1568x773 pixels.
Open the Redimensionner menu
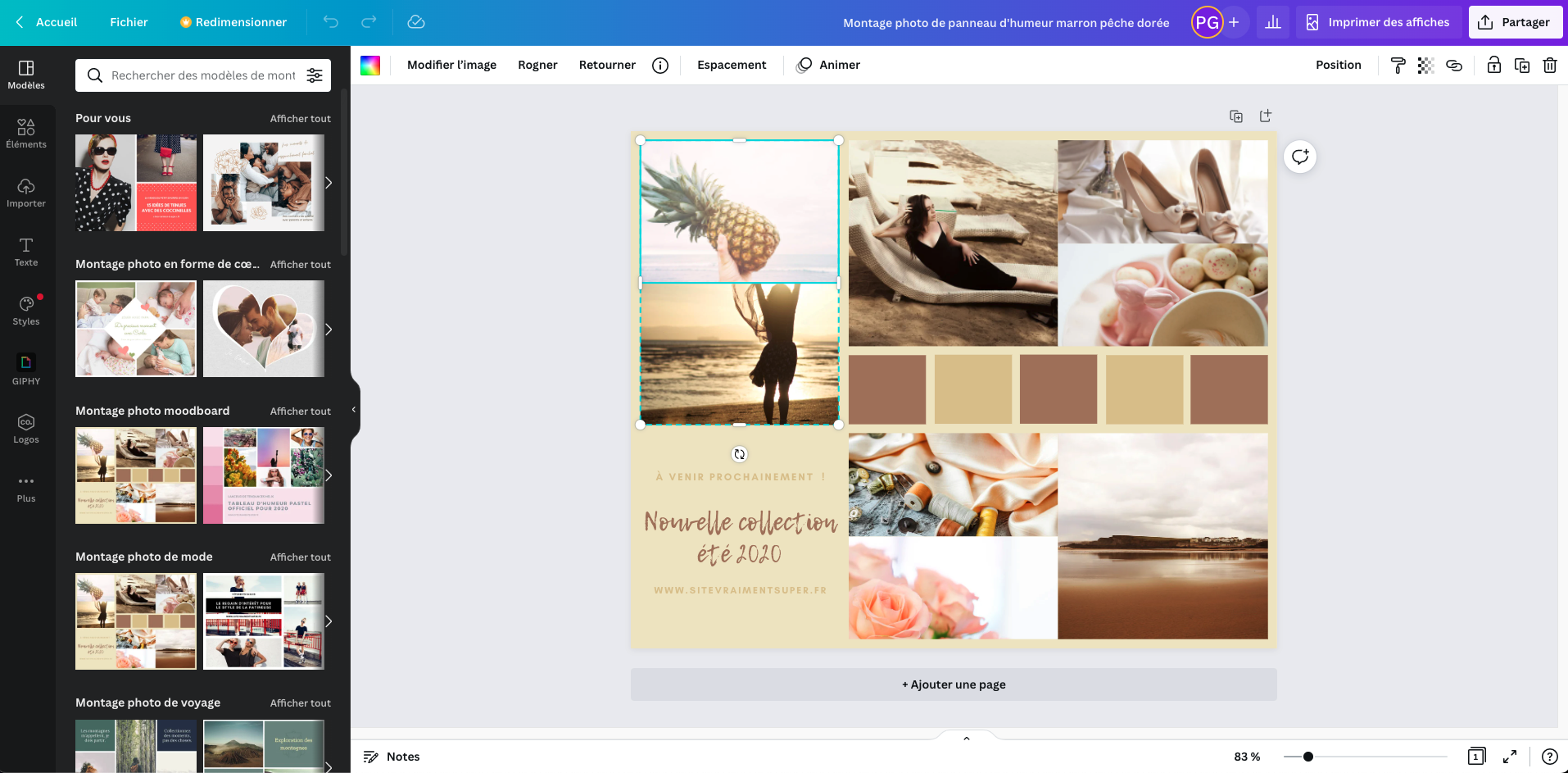point(233,22)
